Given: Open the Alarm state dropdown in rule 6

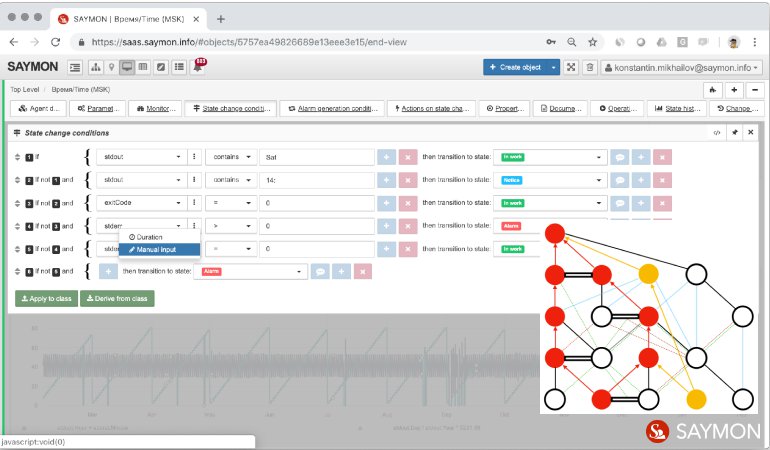Looking at the screenshot, I should tap(250, 271).
